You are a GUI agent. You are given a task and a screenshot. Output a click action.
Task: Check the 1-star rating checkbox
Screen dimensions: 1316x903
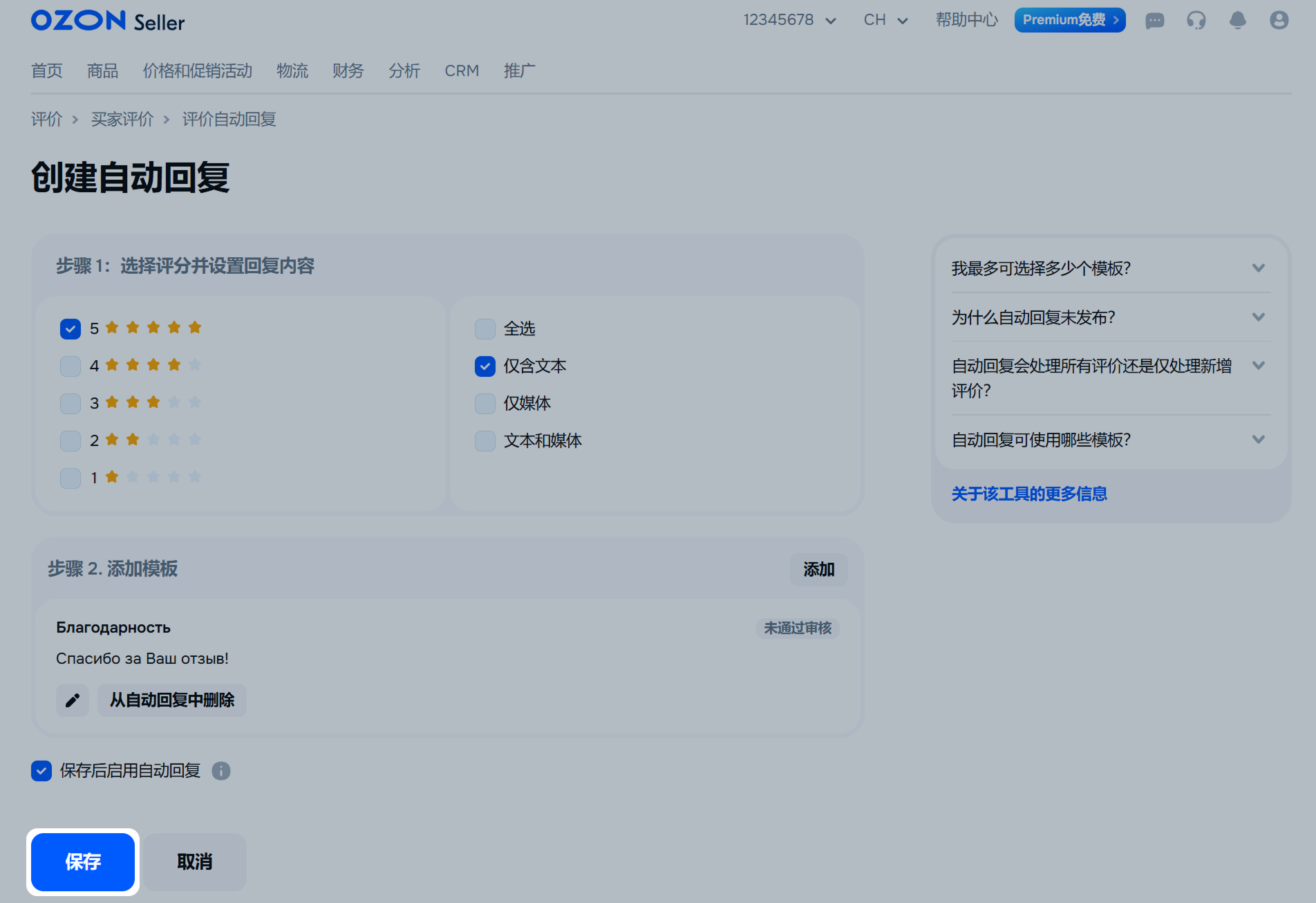tap(70, 478)
